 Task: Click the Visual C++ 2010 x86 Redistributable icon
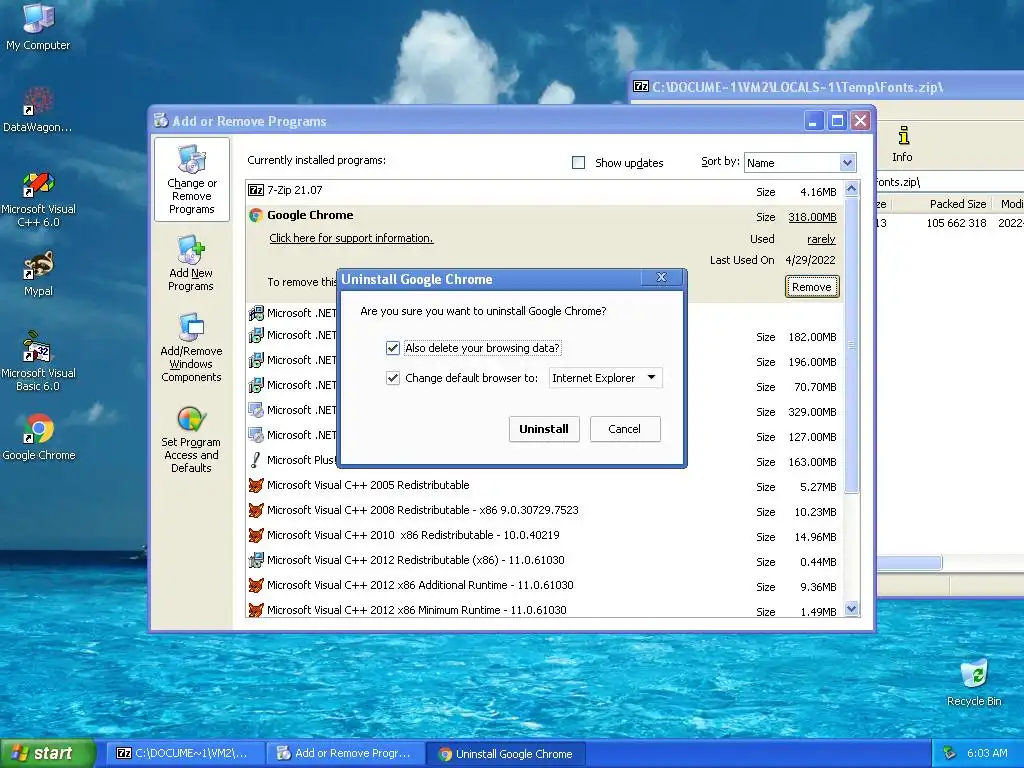[x=256, y=535]
